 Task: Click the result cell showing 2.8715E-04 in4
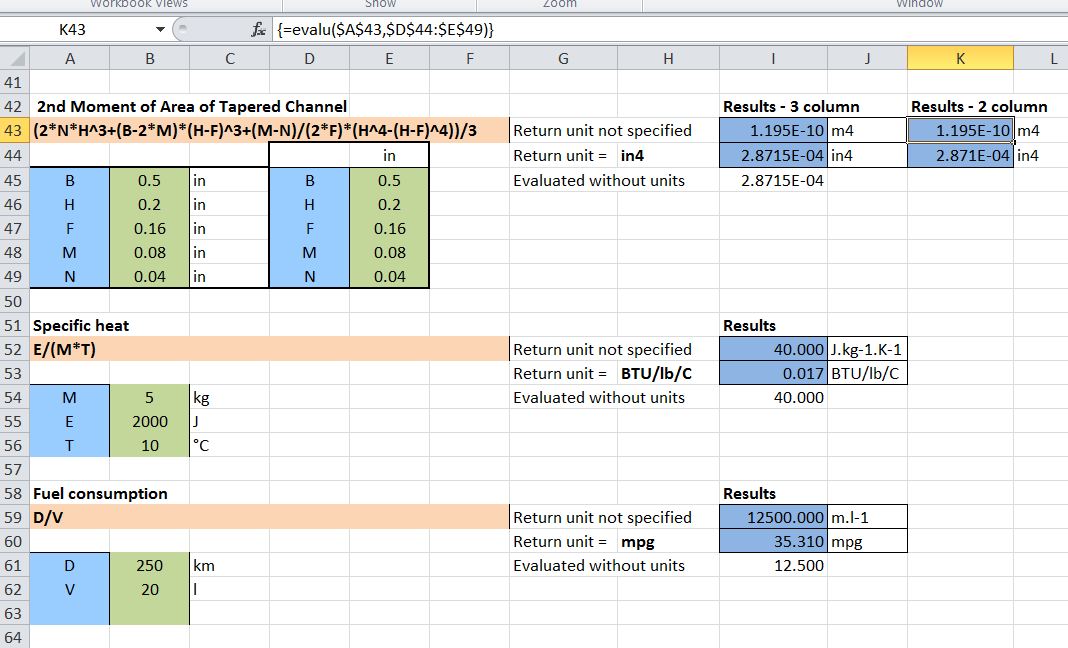click(773, 155)
